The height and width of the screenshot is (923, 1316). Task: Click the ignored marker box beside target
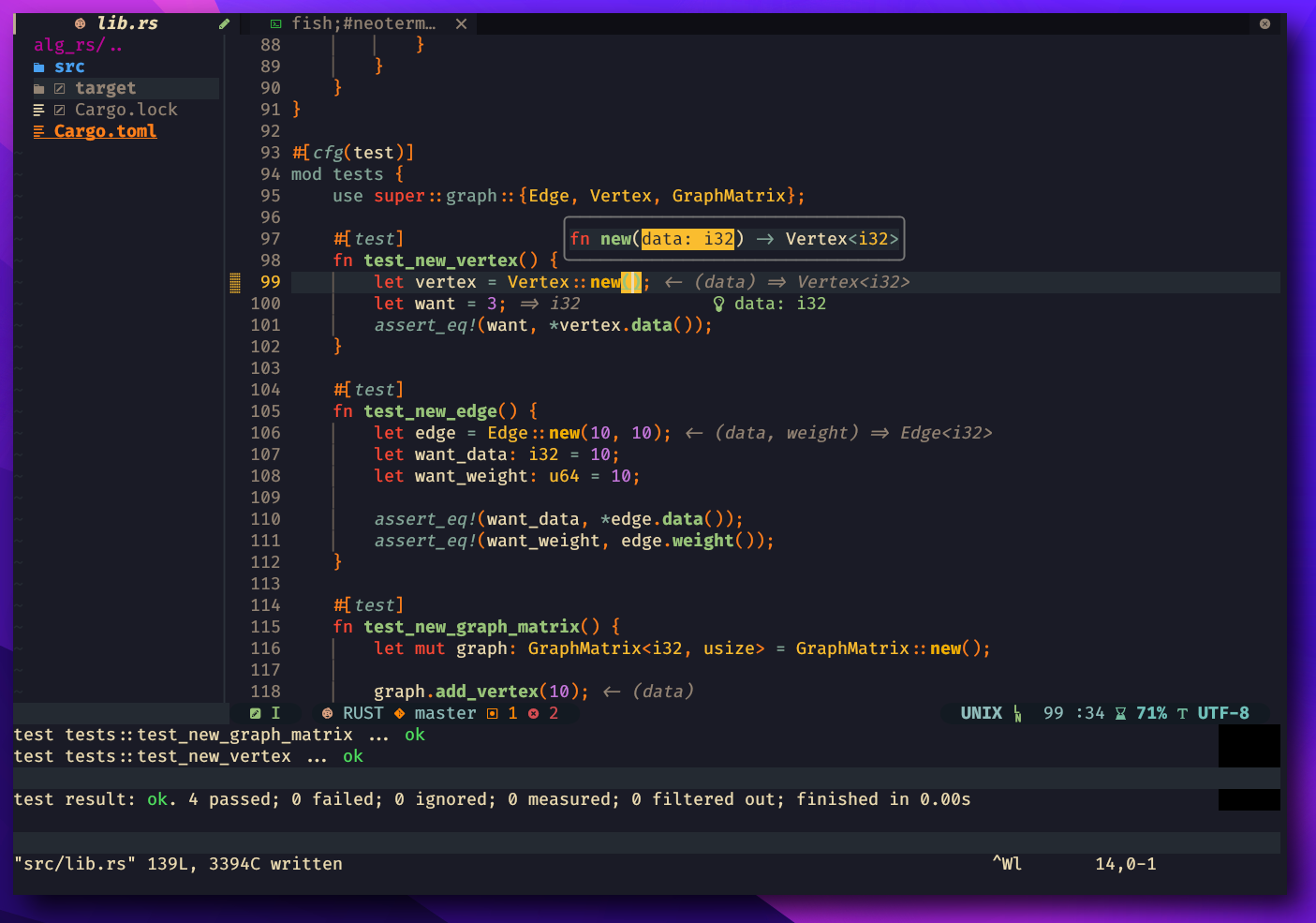tap(60, 89)
